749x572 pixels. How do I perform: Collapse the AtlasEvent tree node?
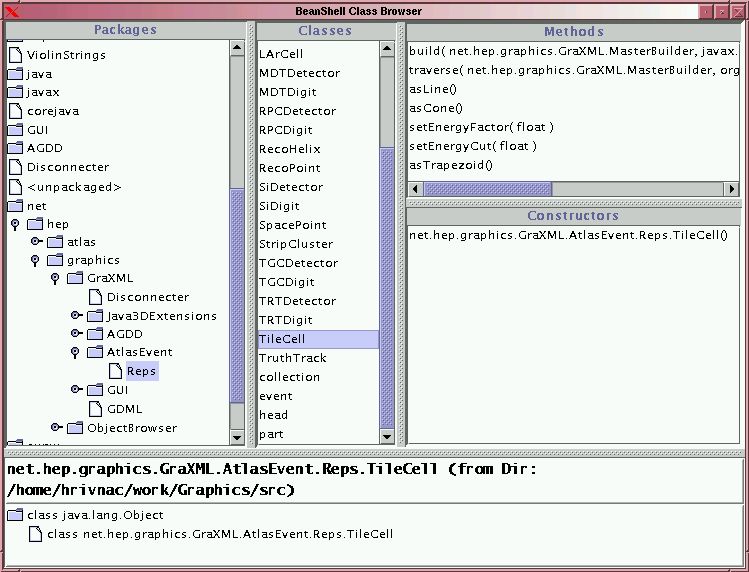(75, 353)
